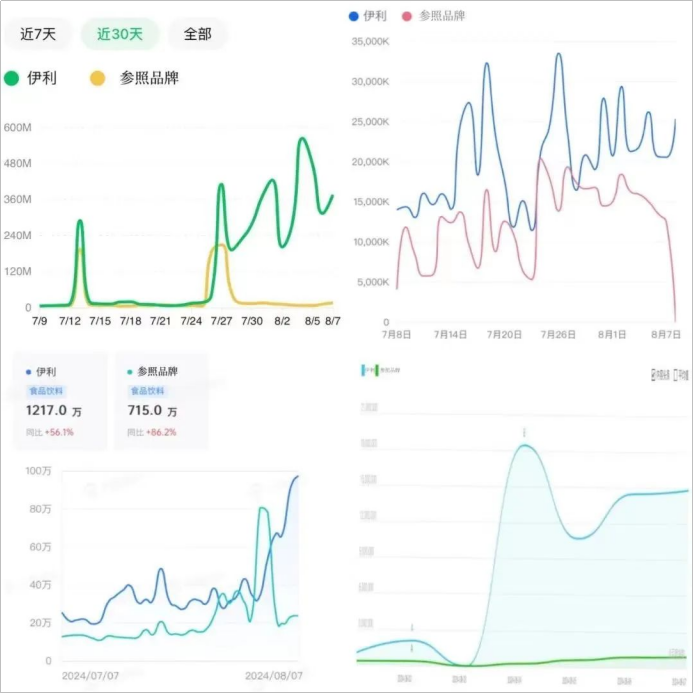Open the 伊利 1217.0 万 summary card
The image size is (694, 694).
60,402
